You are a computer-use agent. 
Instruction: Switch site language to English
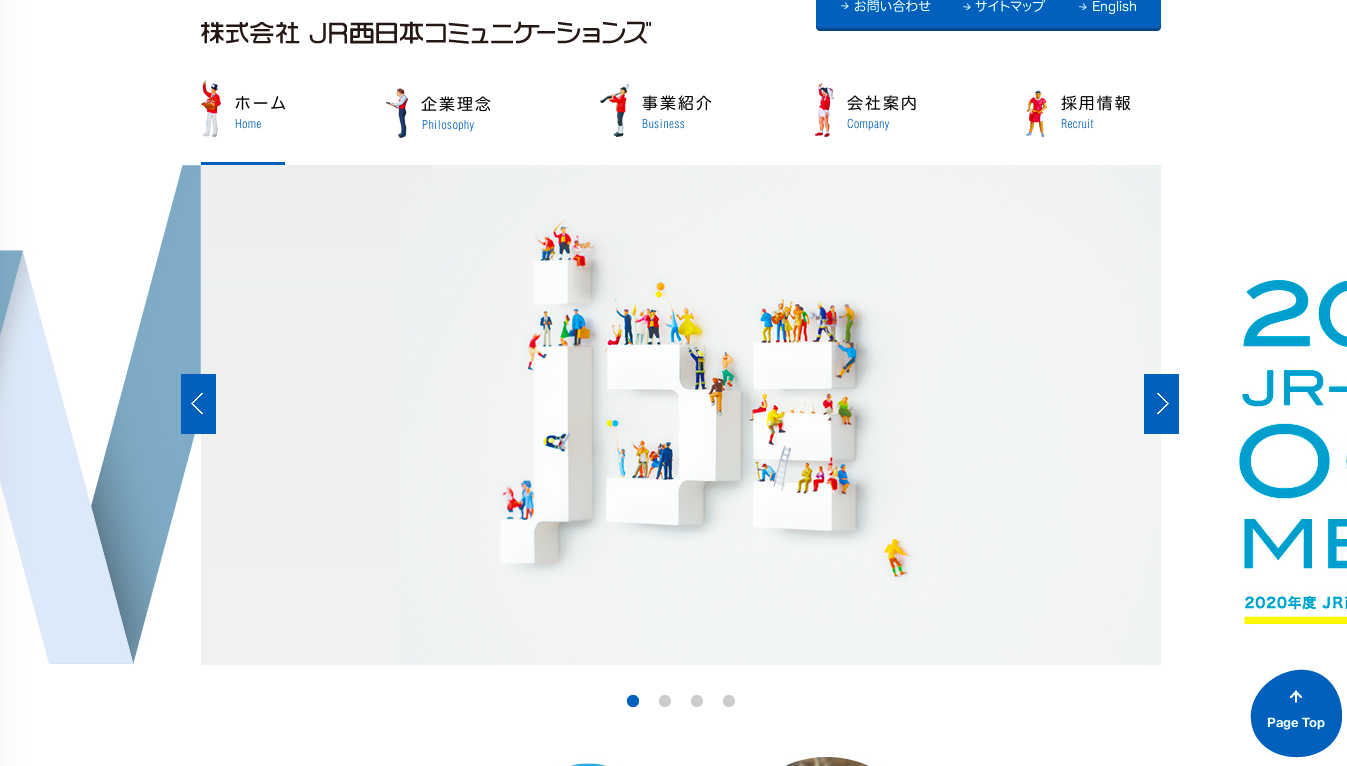(1108, 7)
